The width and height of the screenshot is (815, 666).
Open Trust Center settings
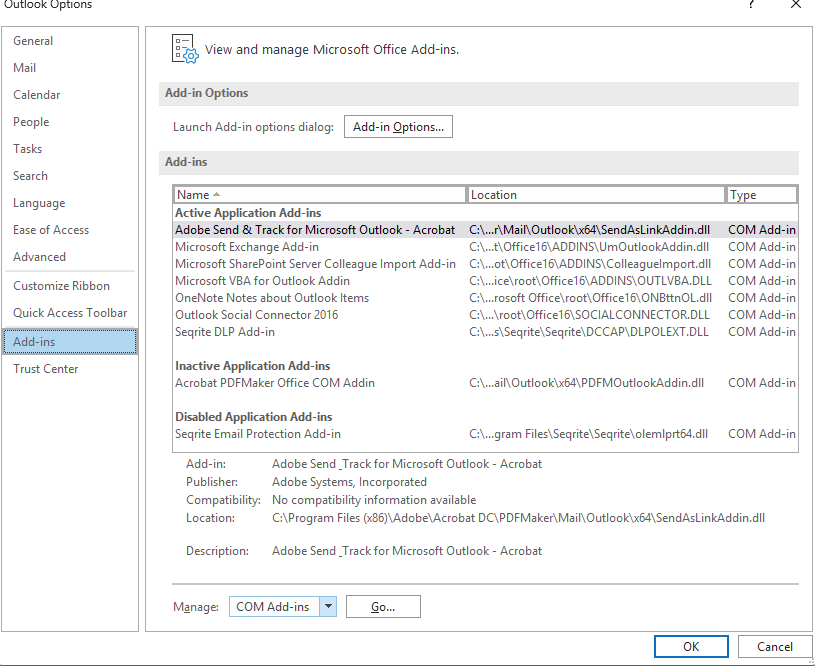click(46, 369)
